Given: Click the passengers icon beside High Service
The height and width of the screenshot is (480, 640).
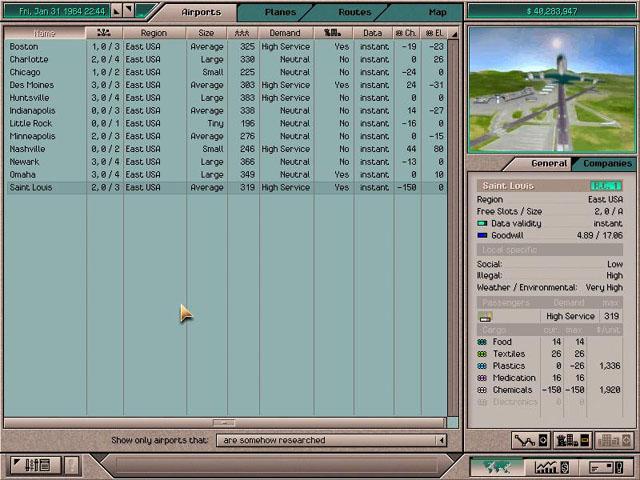Looking at the screenshot, I should tap(485, 317).
